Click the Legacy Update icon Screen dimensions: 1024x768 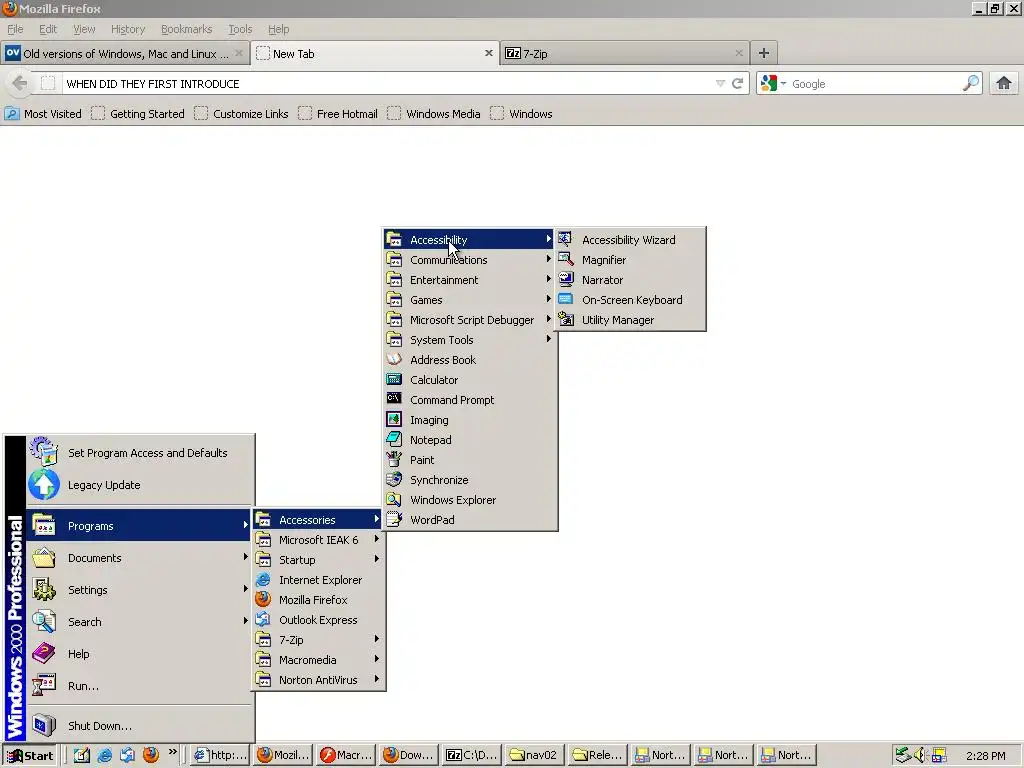44,485
